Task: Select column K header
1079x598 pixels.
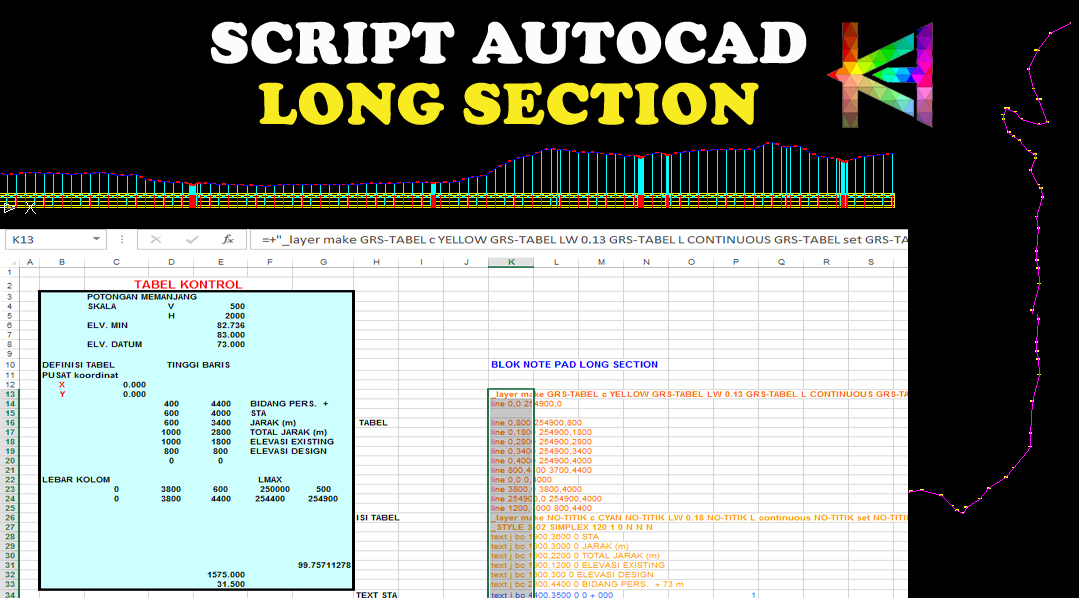Action: [x=511, y=262]
